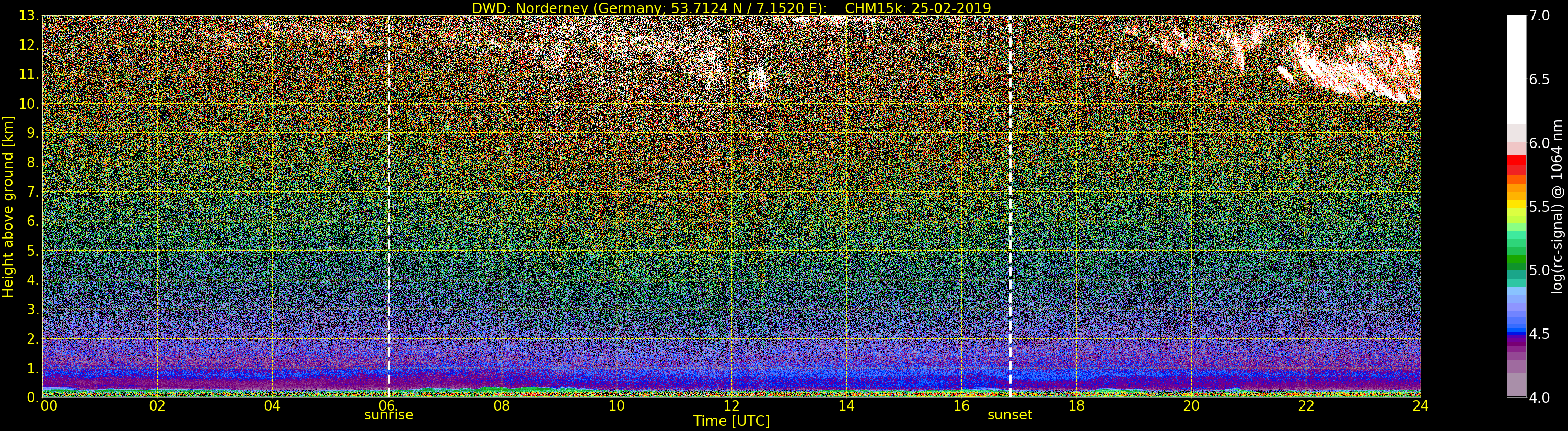Click the 'sunset' label below the axis
This screenshot has width=1568, height=431.
point(1010,415)
